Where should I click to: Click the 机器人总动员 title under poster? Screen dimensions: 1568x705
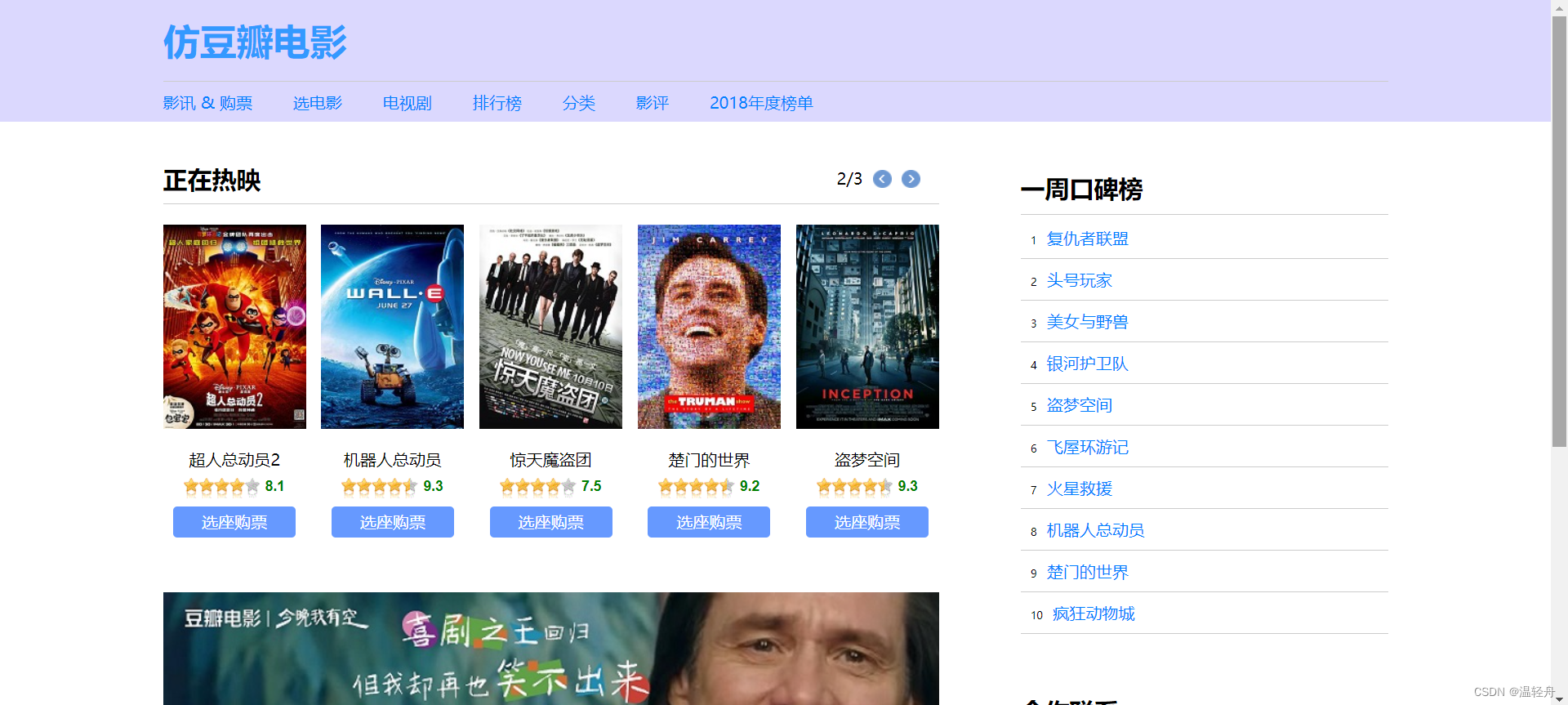pos(392,460)
